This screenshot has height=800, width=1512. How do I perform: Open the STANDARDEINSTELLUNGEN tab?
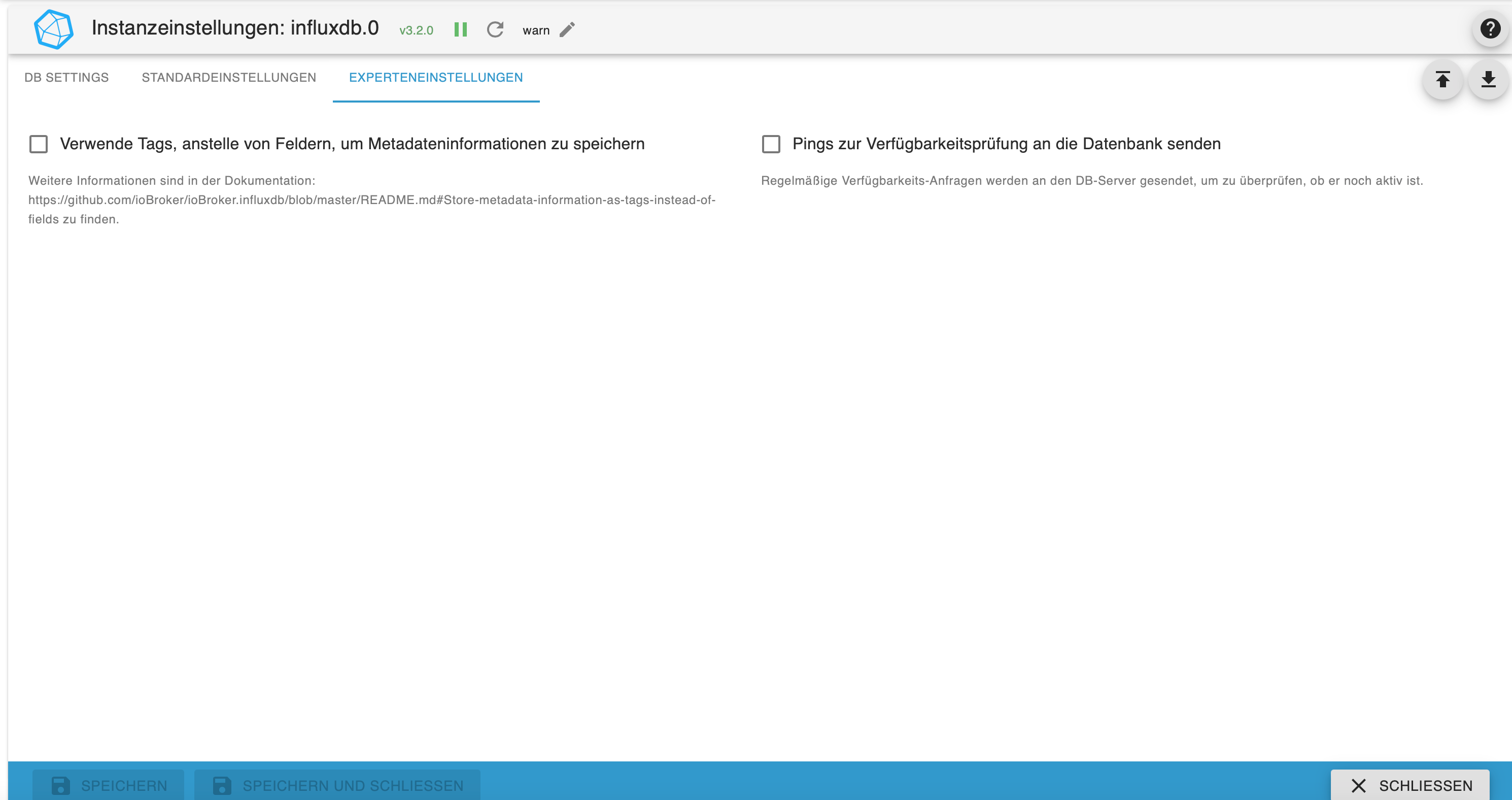(x=228, y=77)
